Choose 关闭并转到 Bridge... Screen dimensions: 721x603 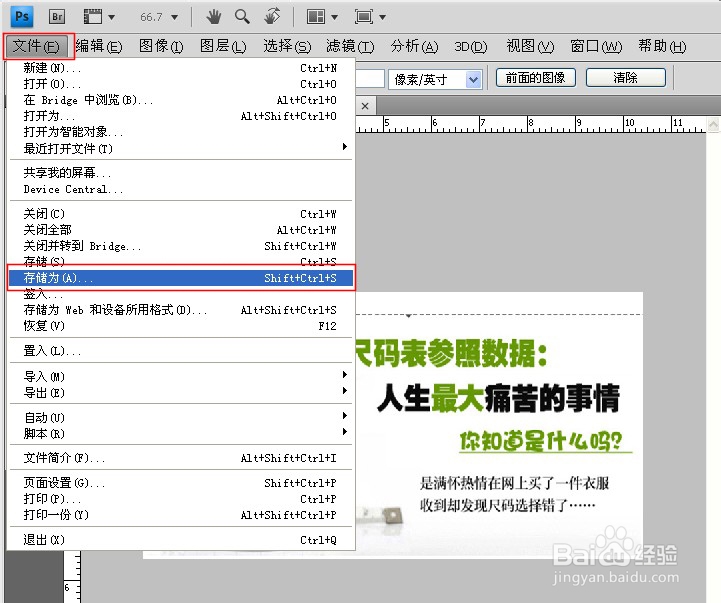180,246
